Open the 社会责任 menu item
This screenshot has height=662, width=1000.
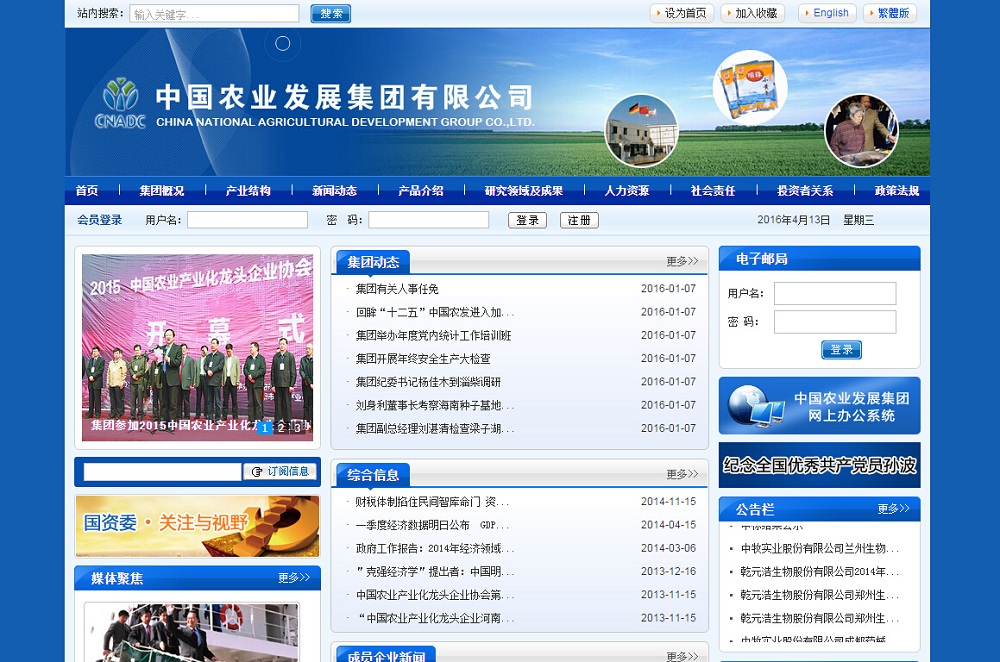(x=713, y=190)
